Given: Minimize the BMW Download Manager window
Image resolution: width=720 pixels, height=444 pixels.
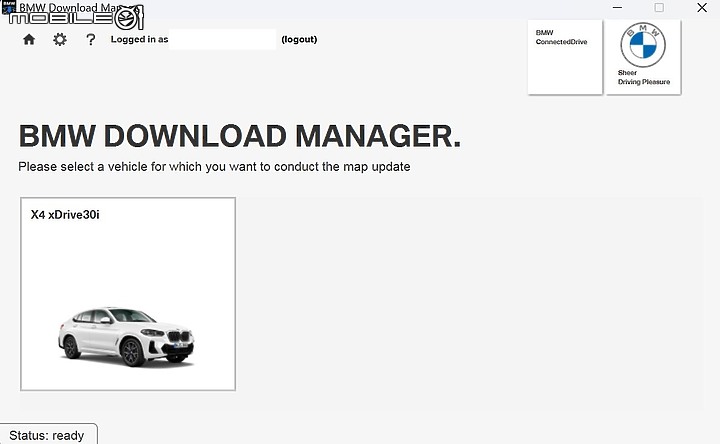Looking at the screenshot, I should [617, 8].
